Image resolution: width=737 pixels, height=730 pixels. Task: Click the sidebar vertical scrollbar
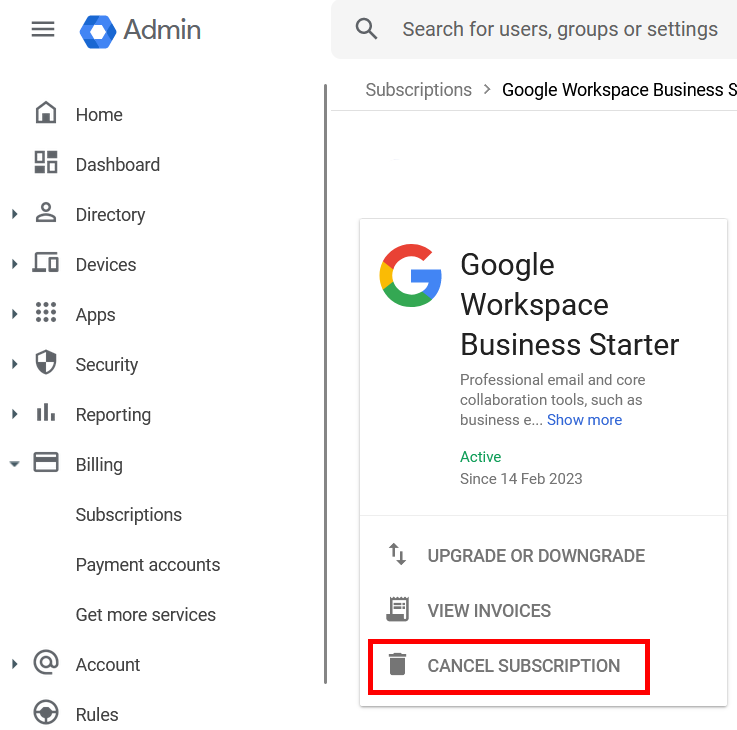[x=325, y=384]
